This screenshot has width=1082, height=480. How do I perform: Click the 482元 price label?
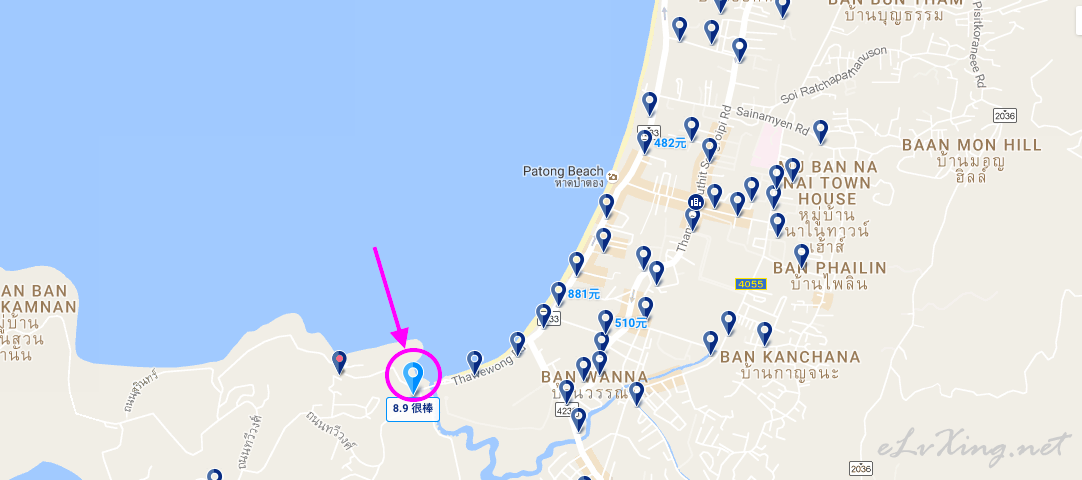tap(670, 143)
